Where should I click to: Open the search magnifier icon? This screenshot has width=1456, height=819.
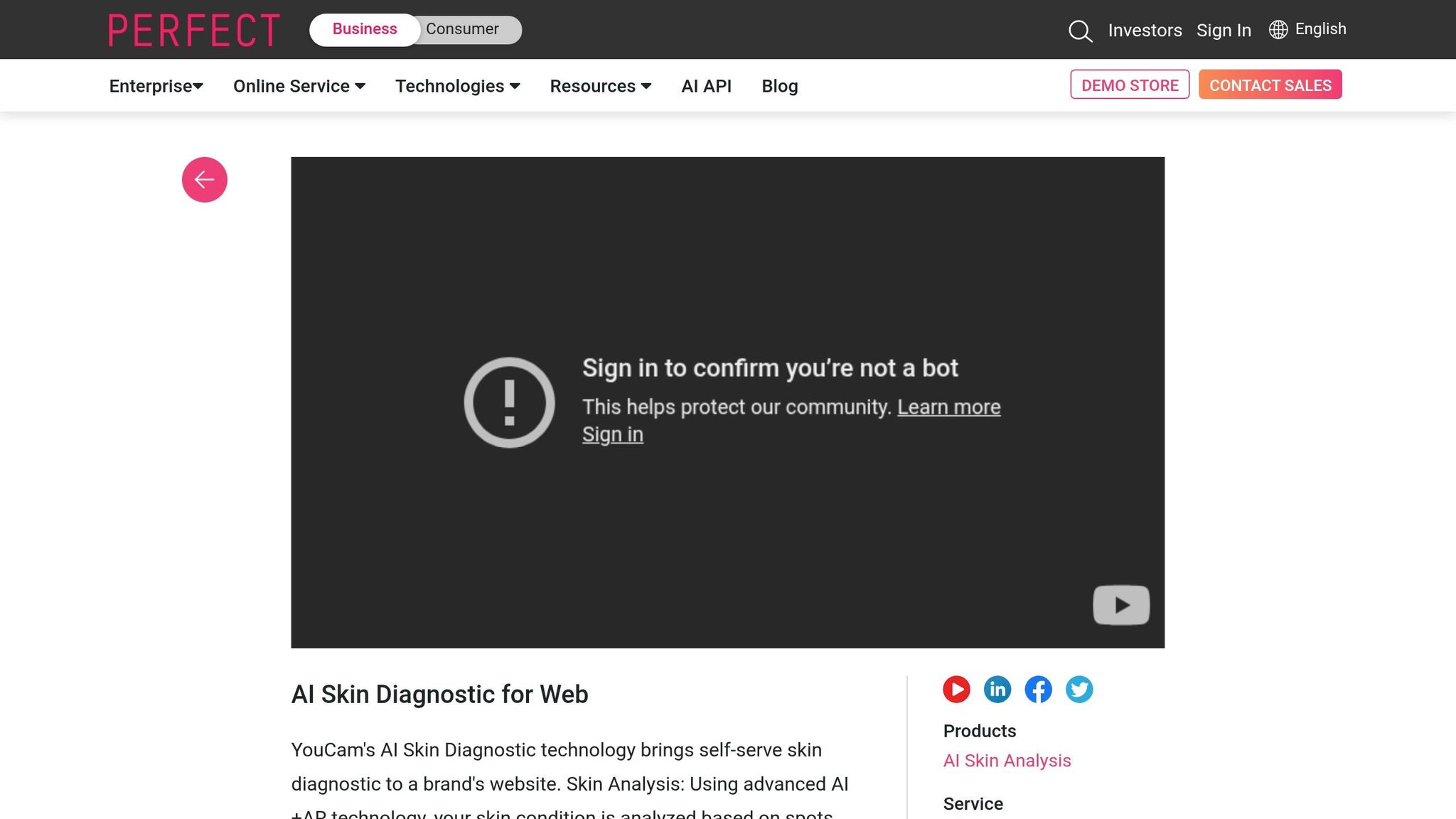coord(1080,31)
